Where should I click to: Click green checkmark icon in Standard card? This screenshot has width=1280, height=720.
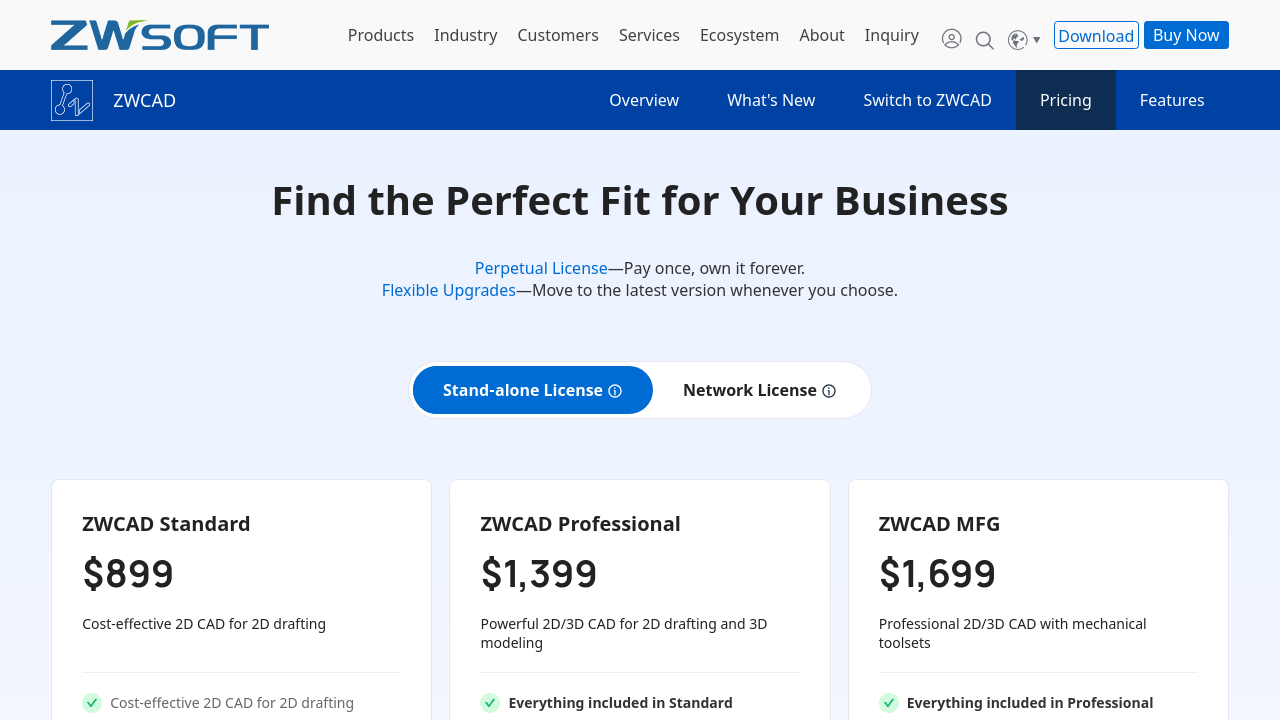tap(92, 703)
